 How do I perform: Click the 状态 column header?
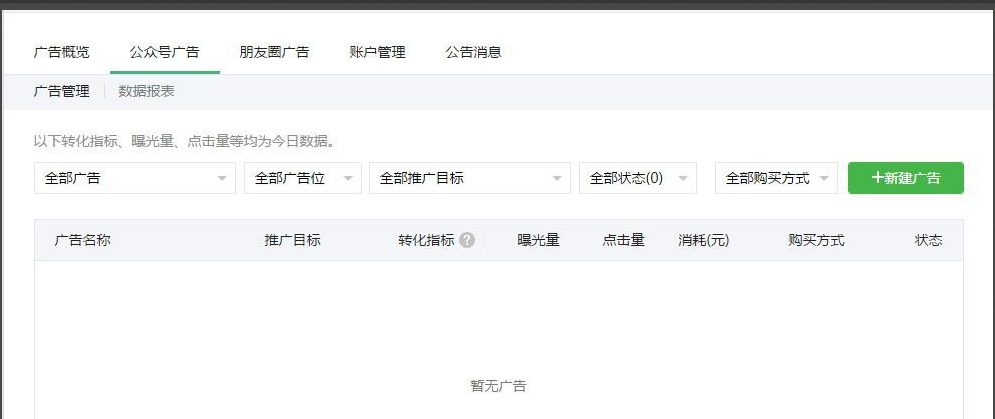click(928, 241)
